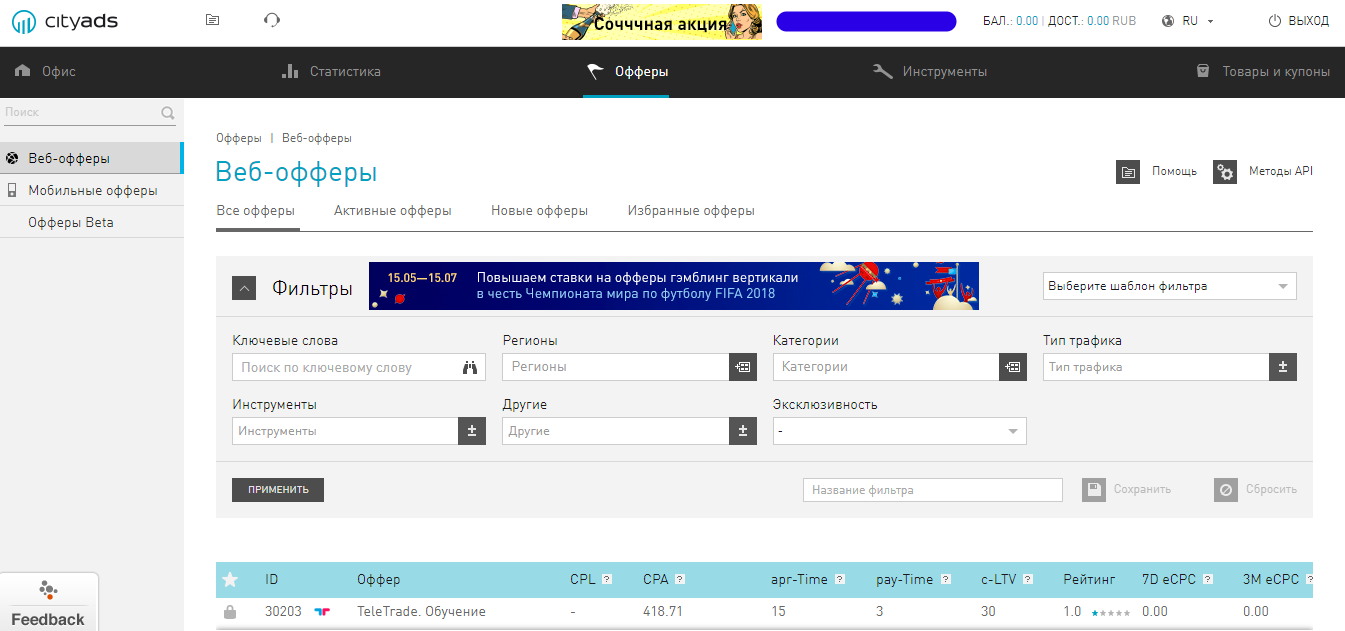This screenshot has width=1345, height=631.
Task: Click the pay-Time question mark icon
Action: pos(944,579)
